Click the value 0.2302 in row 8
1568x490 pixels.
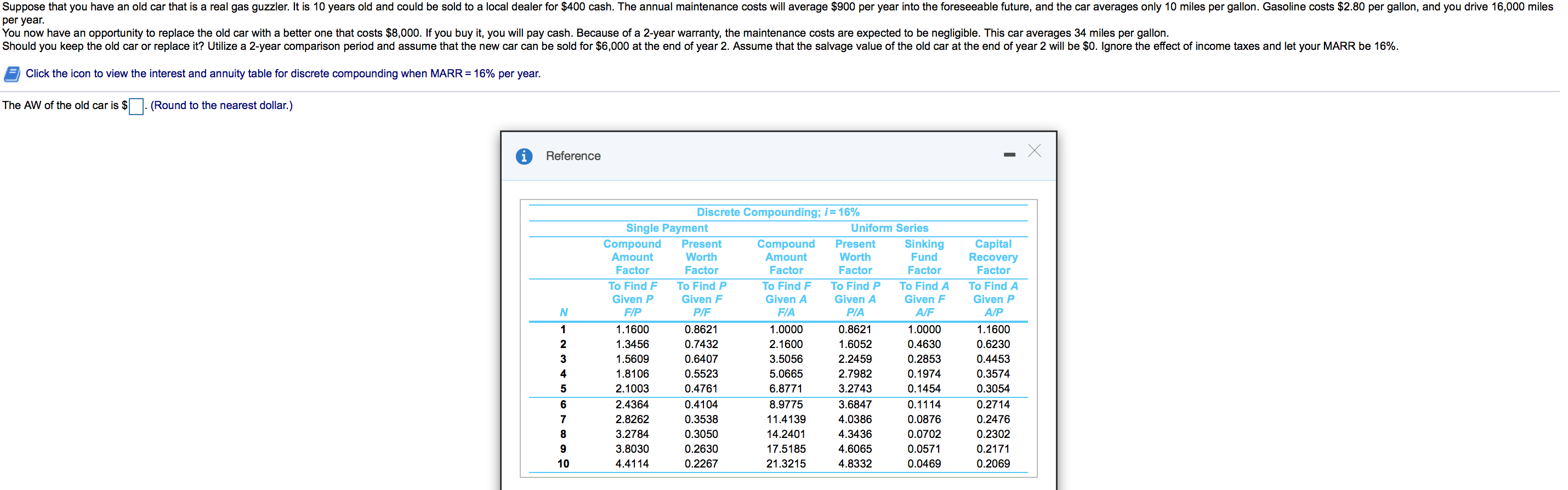click(993, 434)
